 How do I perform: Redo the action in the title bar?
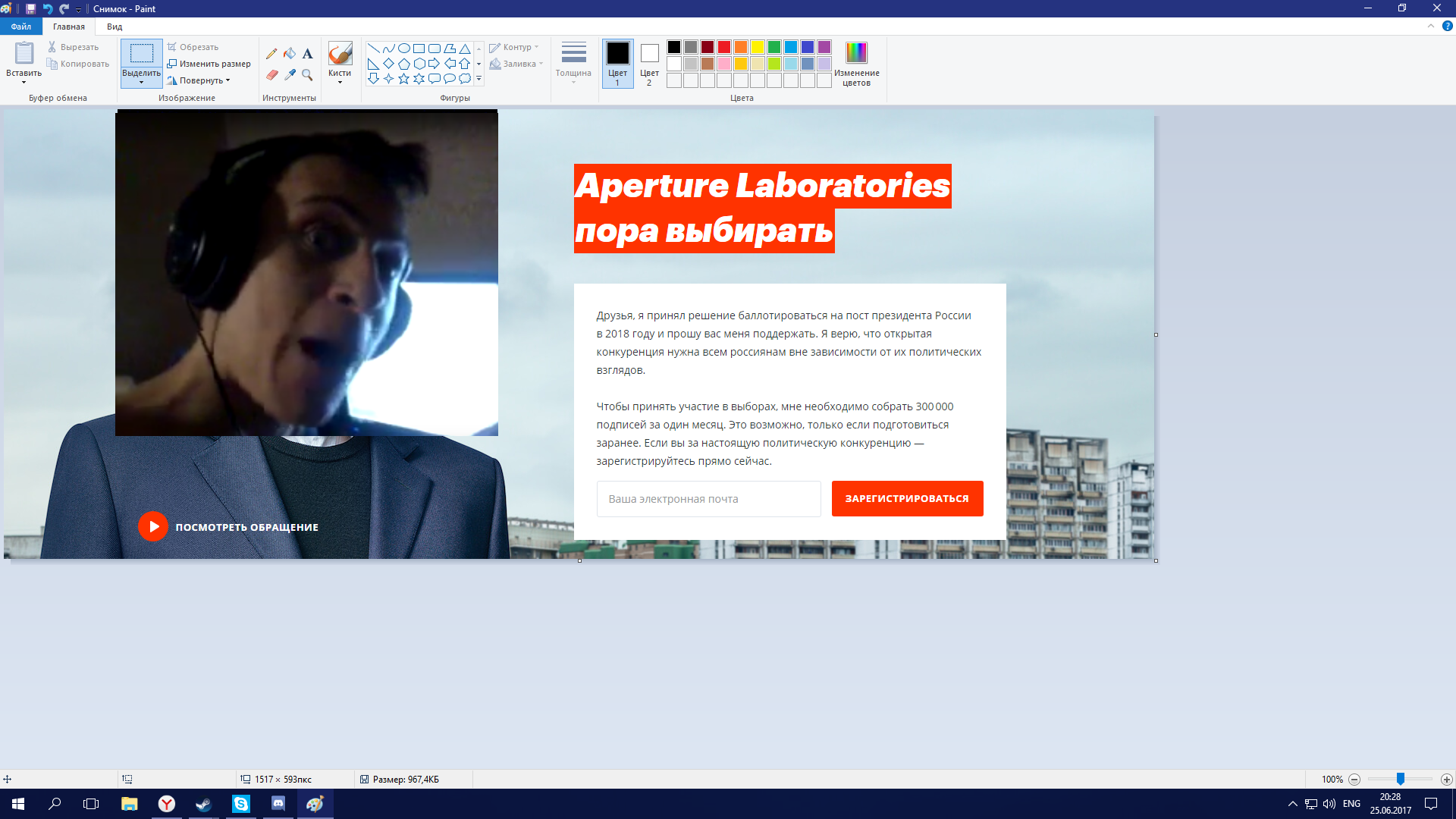[x=64, y=9]
